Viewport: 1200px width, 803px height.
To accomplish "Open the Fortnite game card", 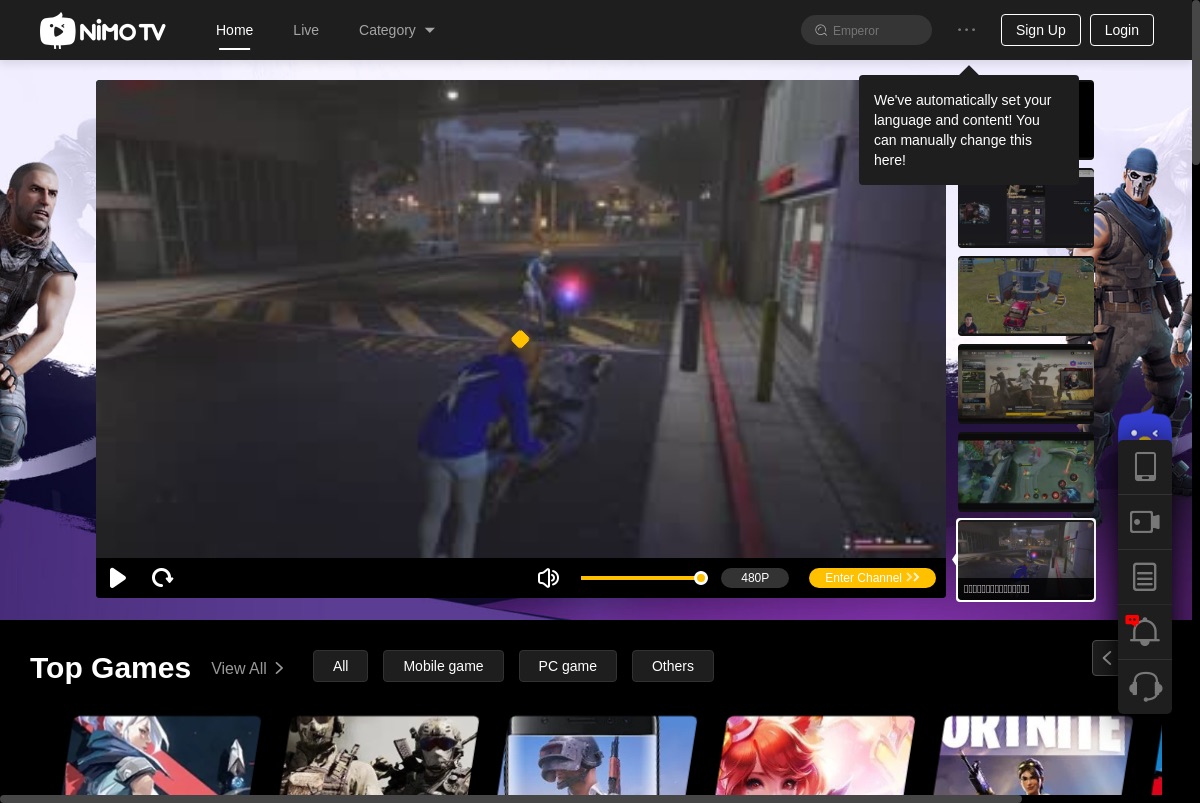I will tap(1034, 757).
